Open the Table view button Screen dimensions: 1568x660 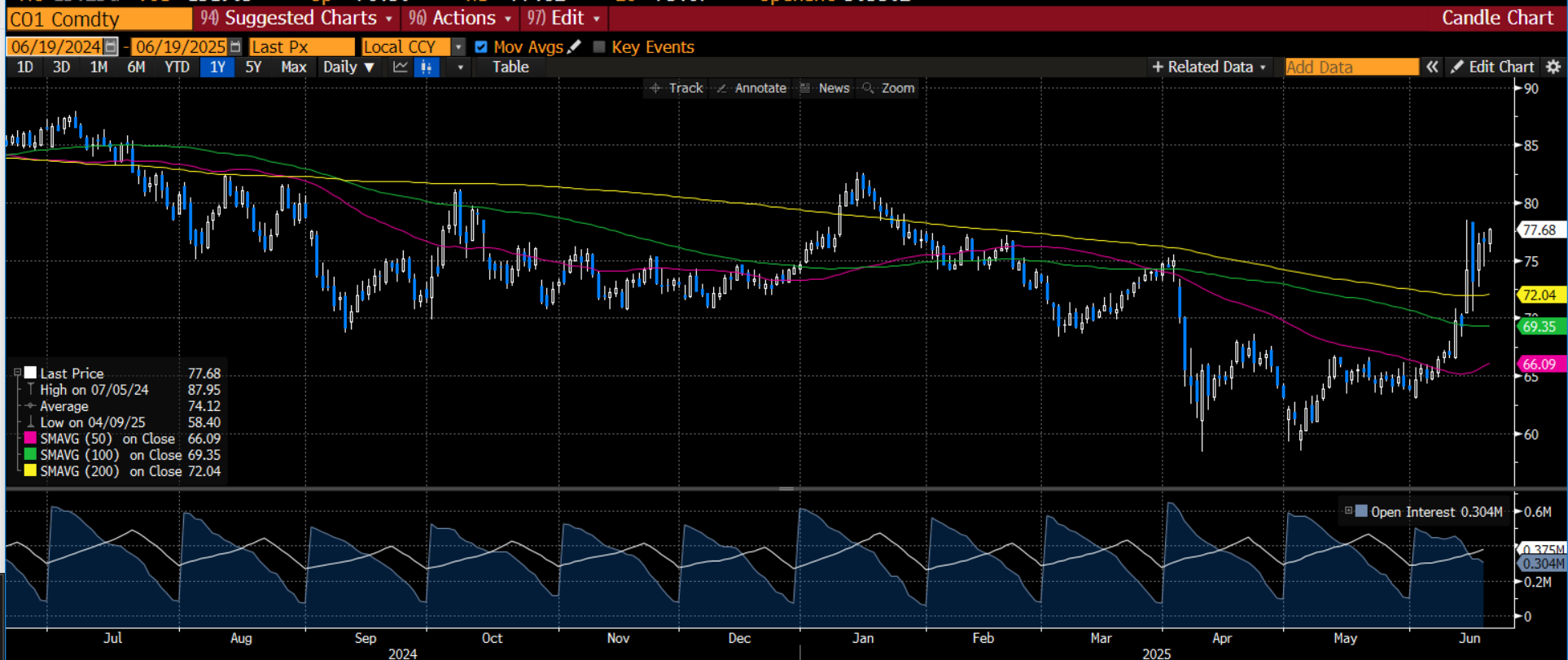pos(510,67)
